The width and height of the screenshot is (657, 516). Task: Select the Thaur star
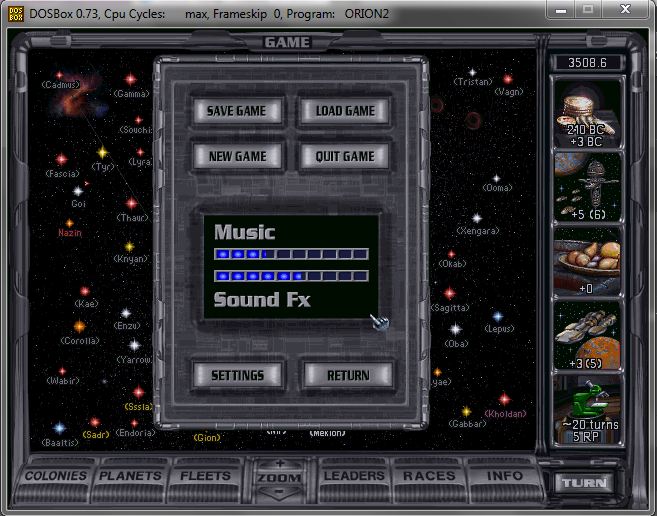tap(132, 204)
